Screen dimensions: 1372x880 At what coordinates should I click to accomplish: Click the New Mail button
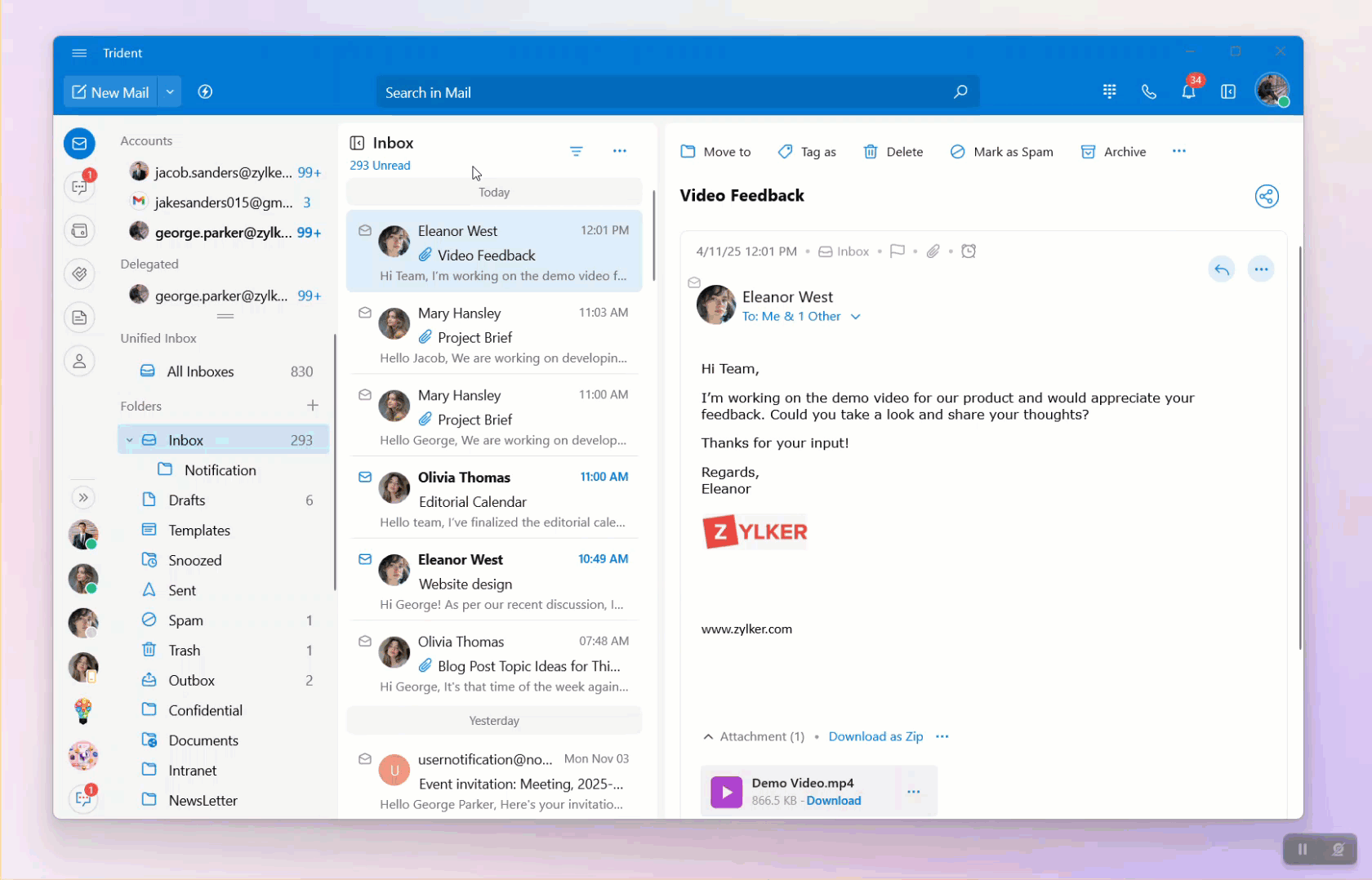pos(111,92)
